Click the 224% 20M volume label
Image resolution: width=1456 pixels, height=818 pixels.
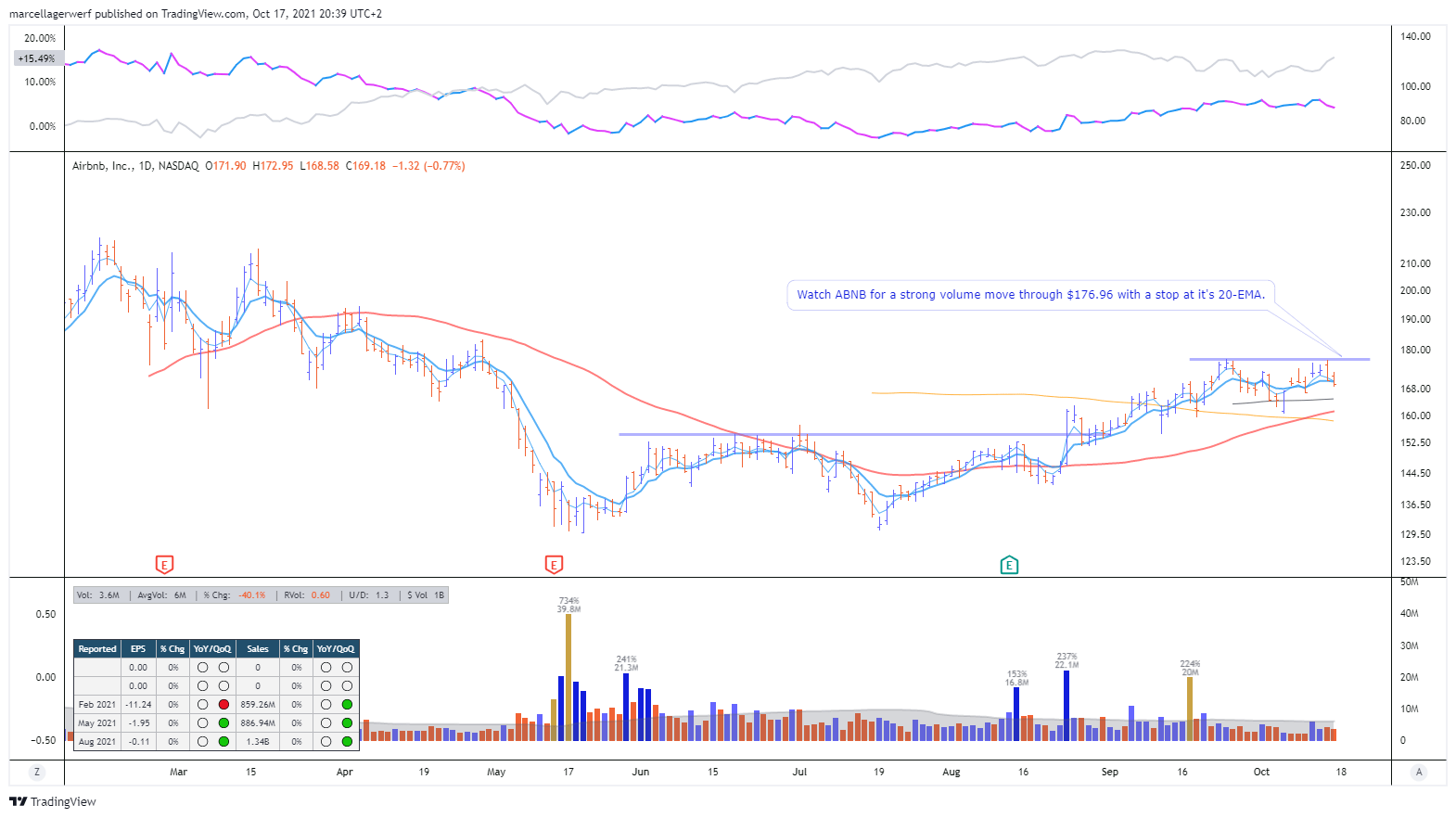click(1190, 668)
